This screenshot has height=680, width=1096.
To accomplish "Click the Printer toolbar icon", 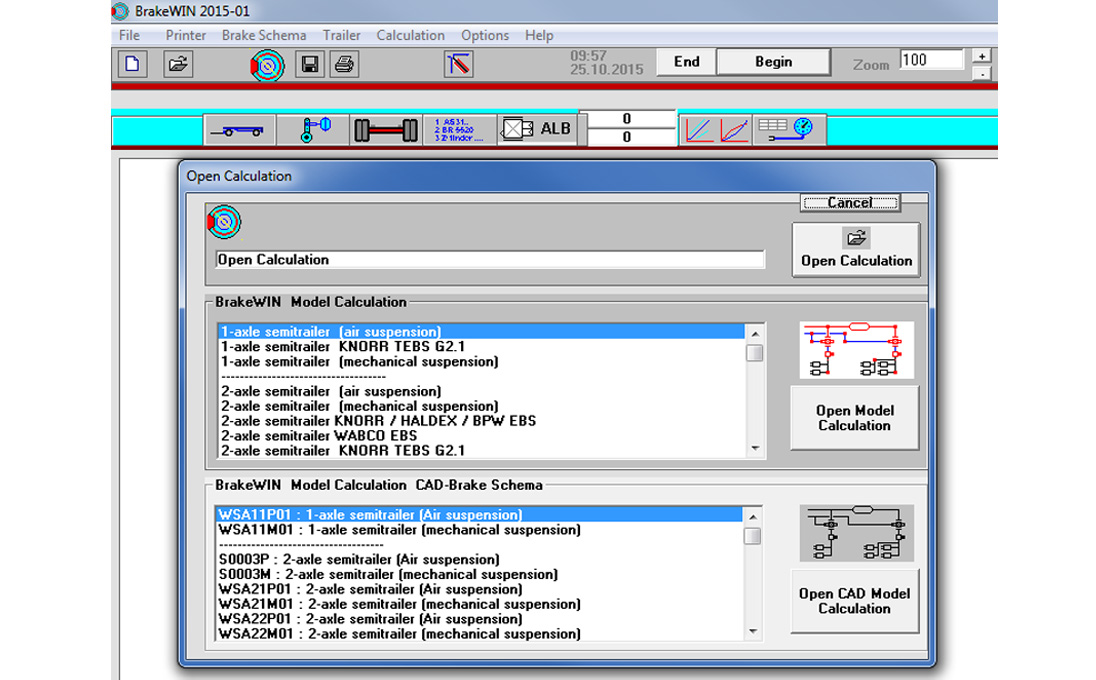I will (x=344, y=64).
